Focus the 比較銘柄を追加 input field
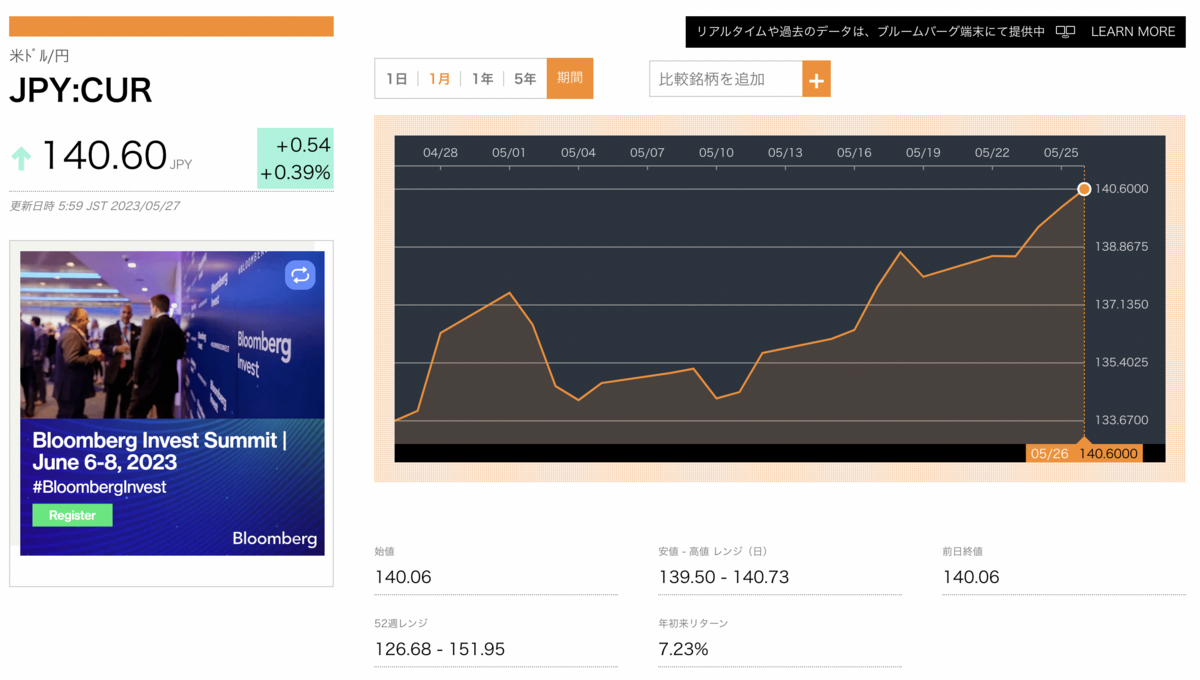 click(x=726, y=79)
